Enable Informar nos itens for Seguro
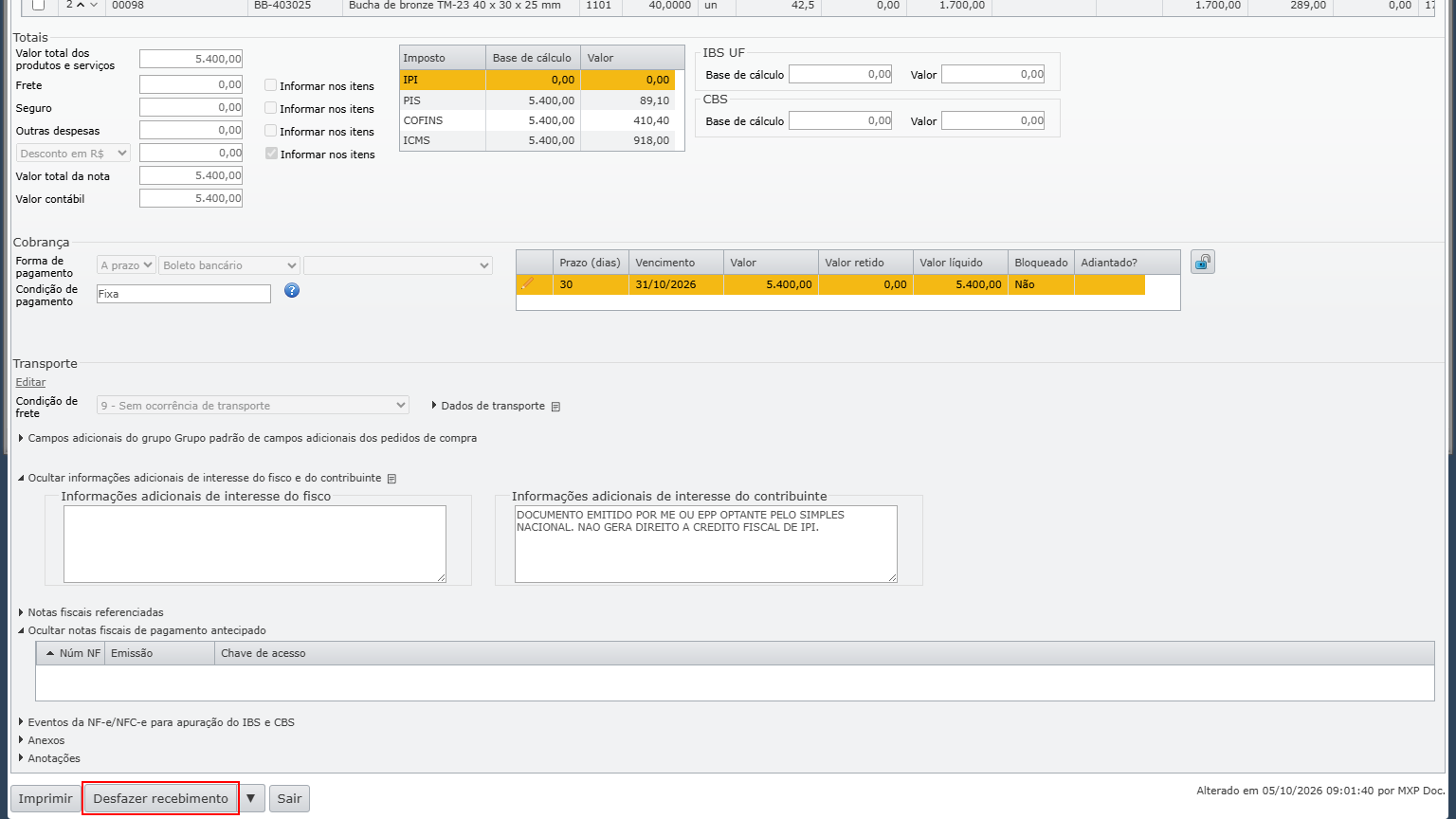The width and height of the screenshot is (1456, 819). [271, 108]
